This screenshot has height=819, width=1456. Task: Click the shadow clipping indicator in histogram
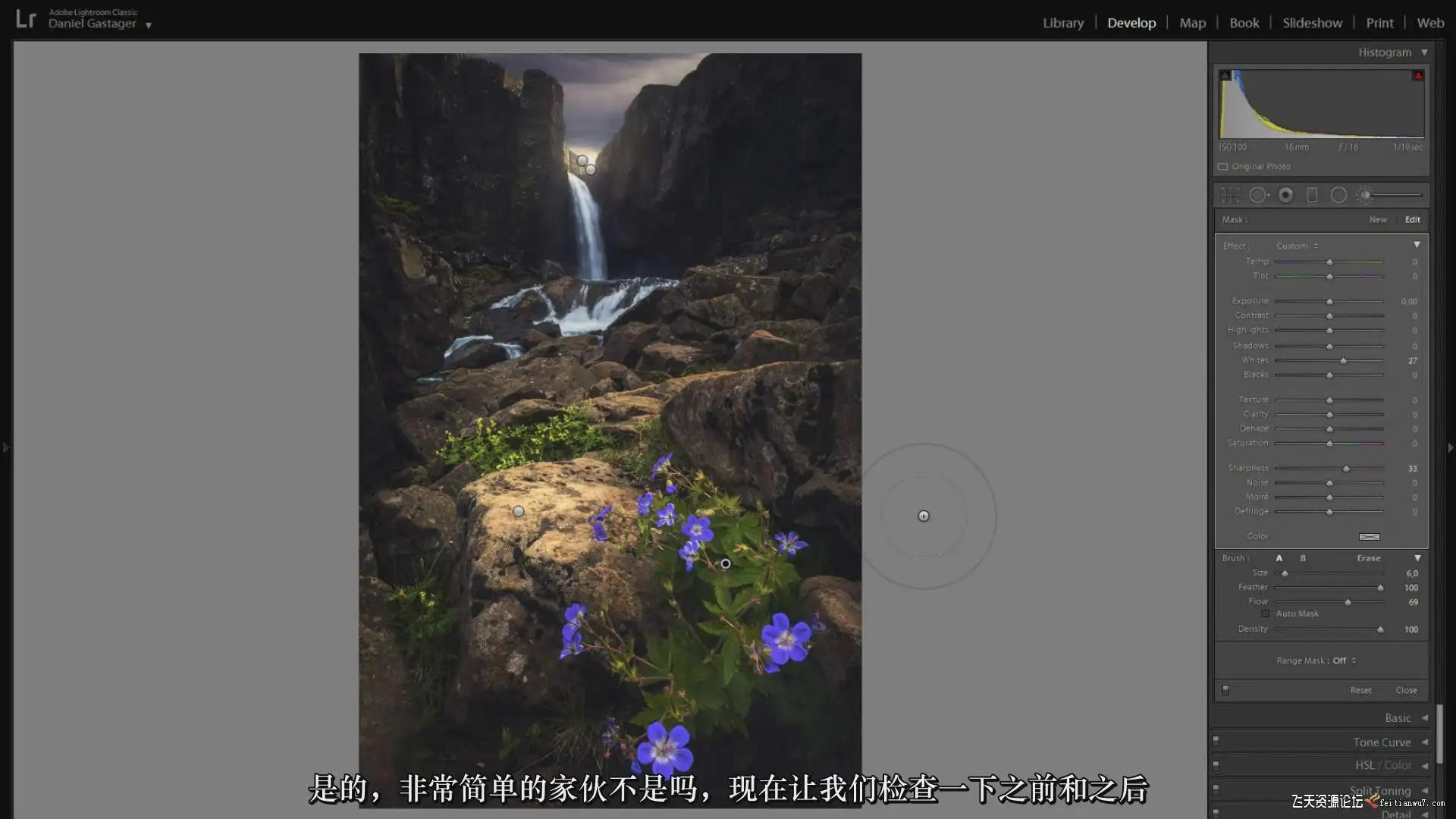coord(1225,76)
